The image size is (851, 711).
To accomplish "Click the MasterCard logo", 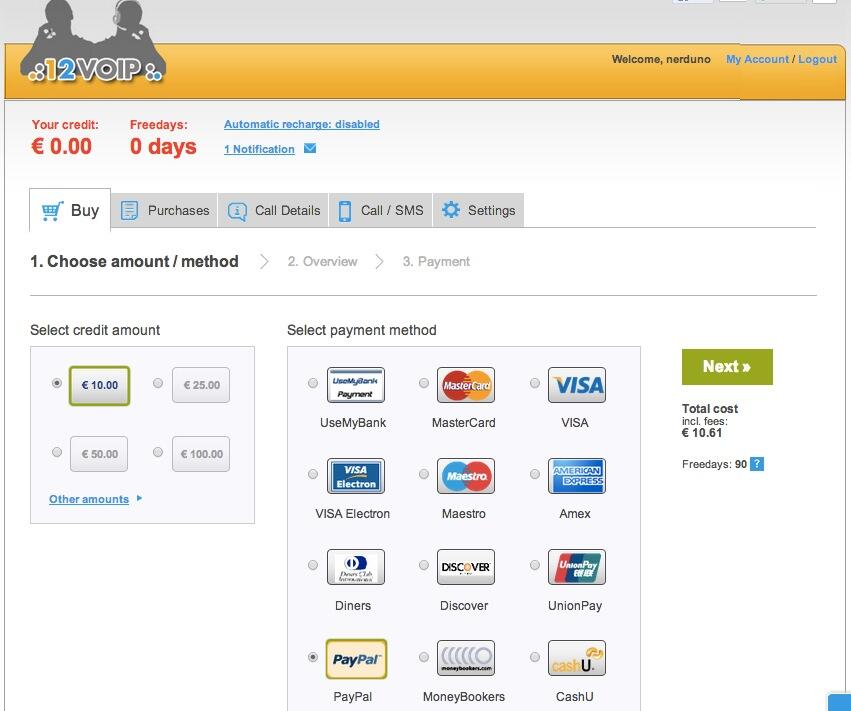I will tap(466, 385).
